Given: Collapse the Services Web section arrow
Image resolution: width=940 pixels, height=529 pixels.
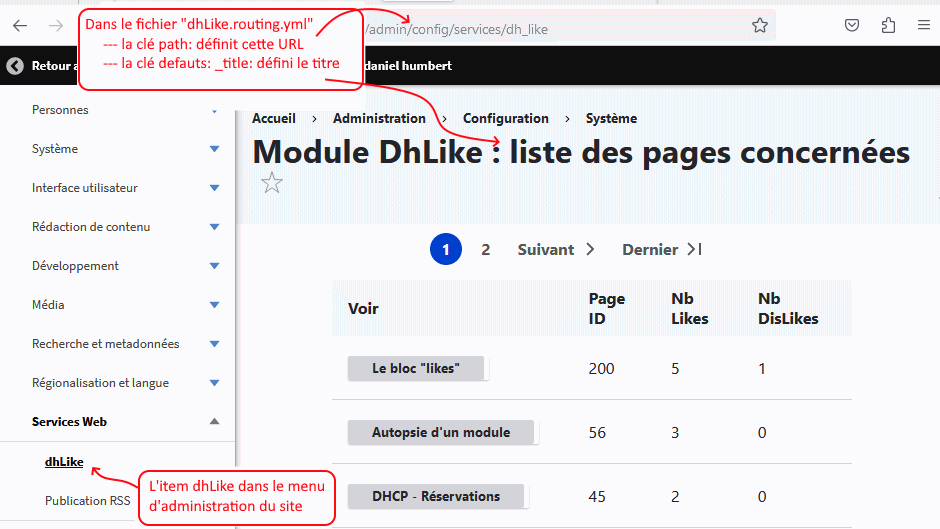Looking at the screenshot, I should pos(215,422).
